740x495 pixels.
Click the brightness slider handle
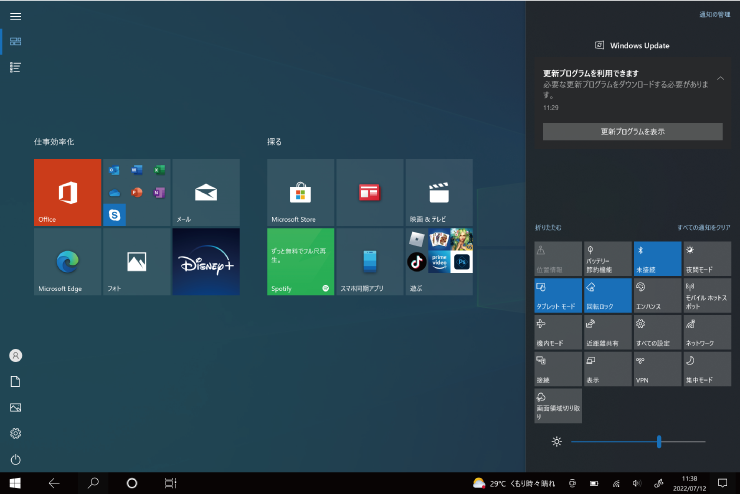click(659, 442)
